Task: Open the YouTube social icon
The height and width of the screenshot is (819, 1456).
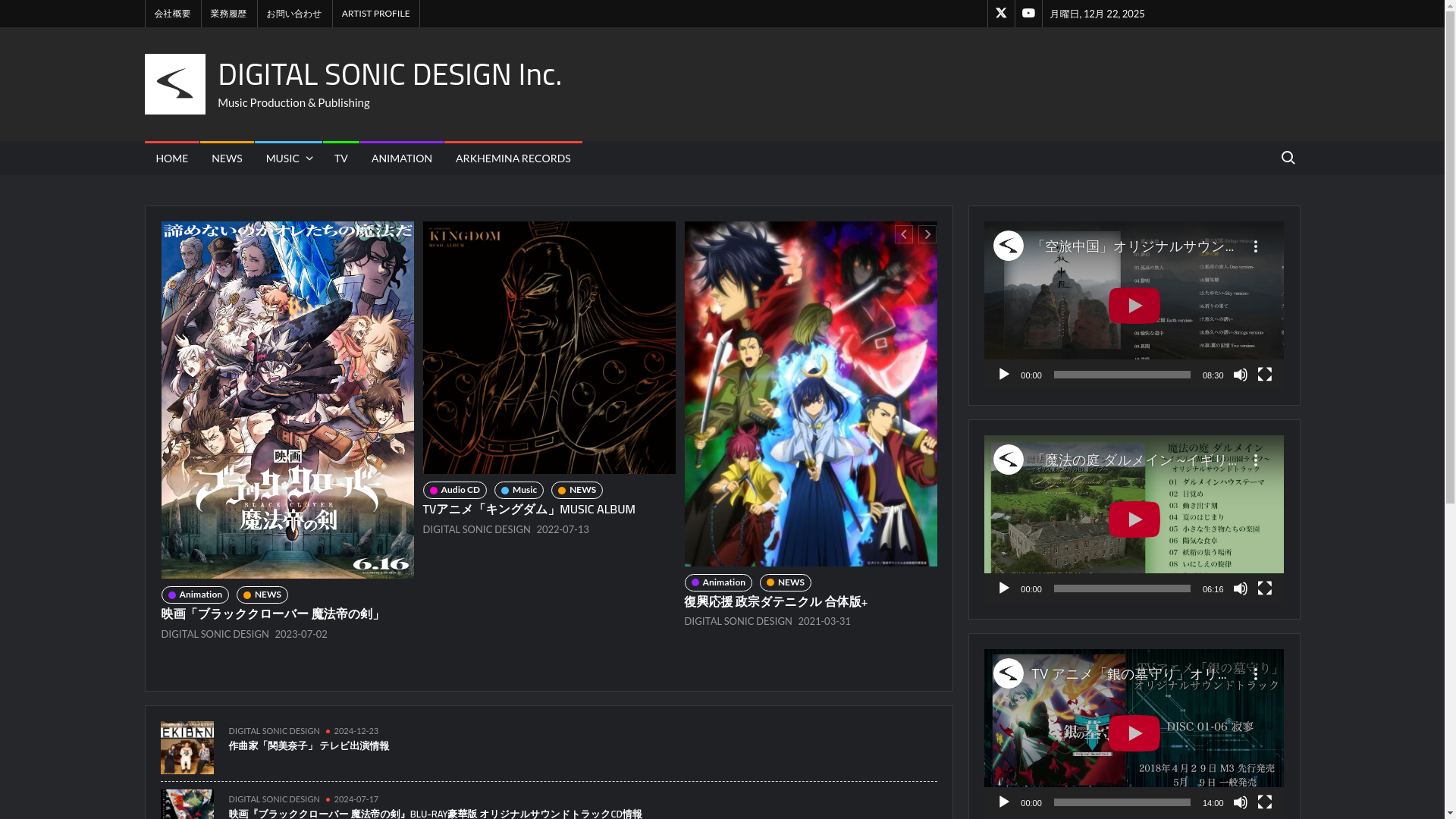Action: [x=1028, y=13]
